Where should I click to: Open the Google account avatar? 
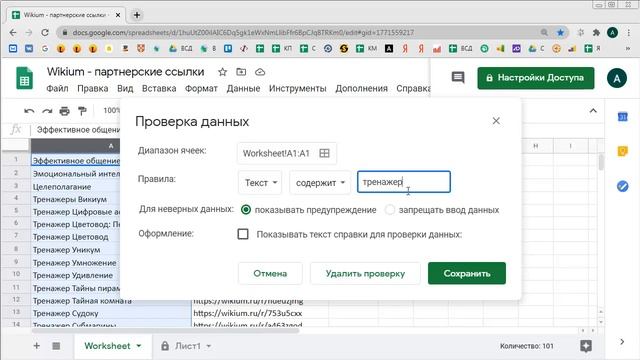coord(617,78)
